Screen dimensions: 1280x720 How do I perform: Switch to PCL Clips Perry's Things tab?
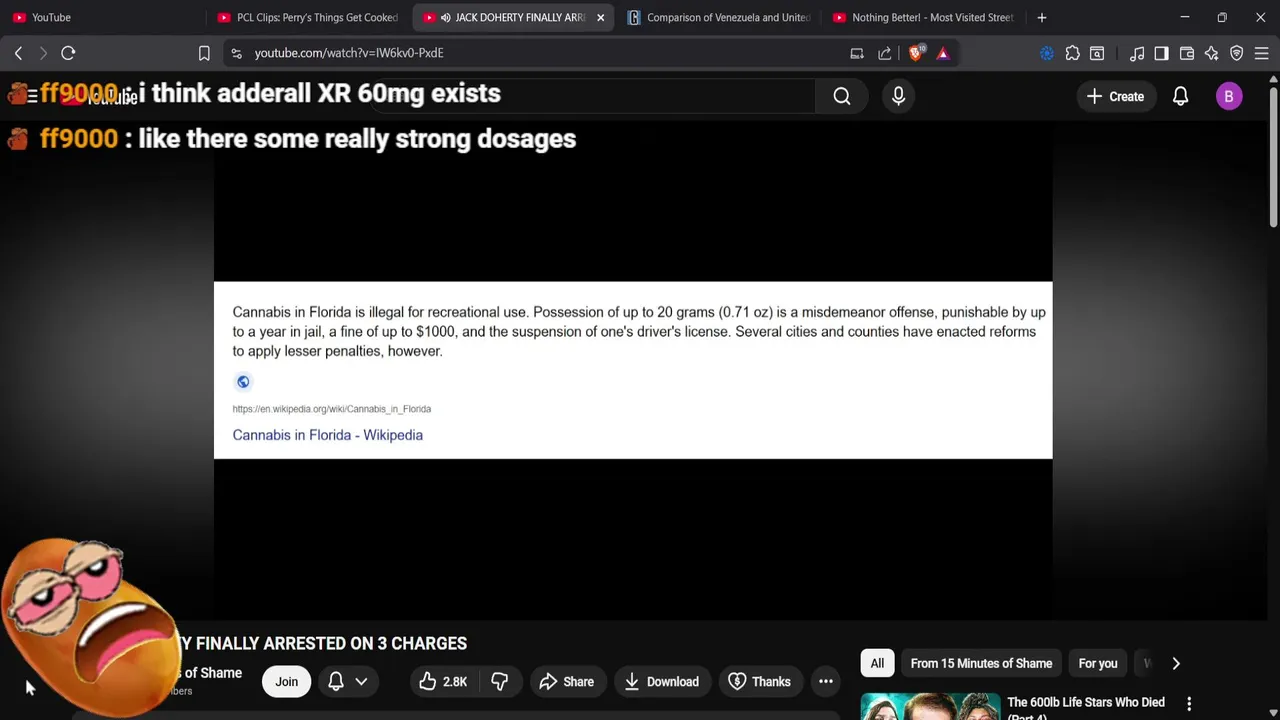[x=308, y=17]
